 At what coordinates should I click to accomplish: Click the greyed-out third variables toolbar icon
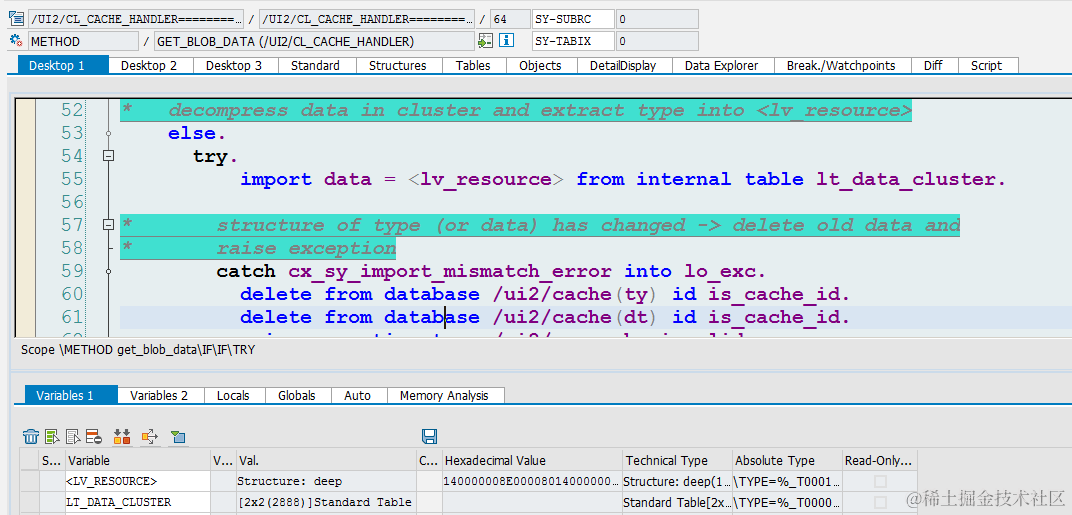[x=72, y=436]
